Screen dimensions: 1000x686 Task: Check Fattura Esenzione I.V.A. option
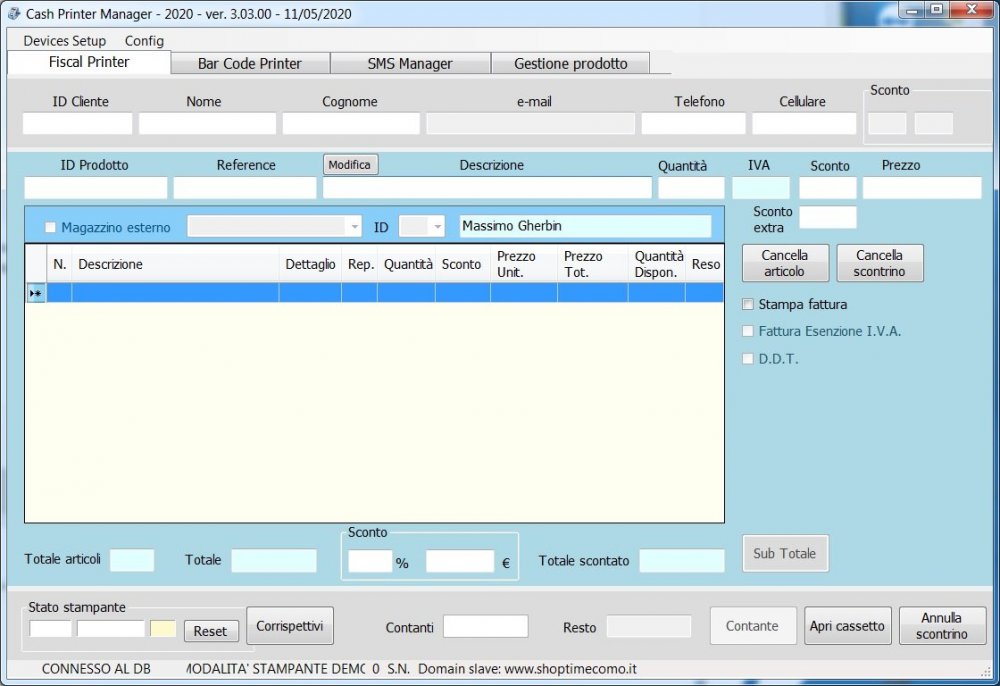(x=748, y=331)
